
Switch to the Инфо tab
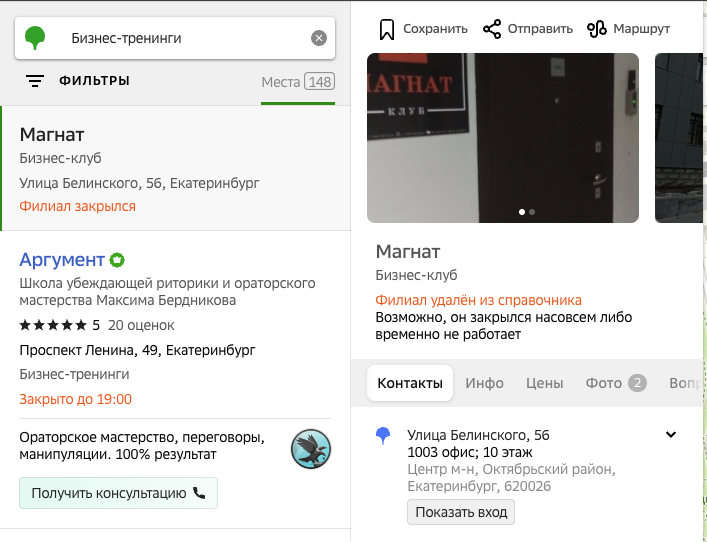[x=484, y=383]
